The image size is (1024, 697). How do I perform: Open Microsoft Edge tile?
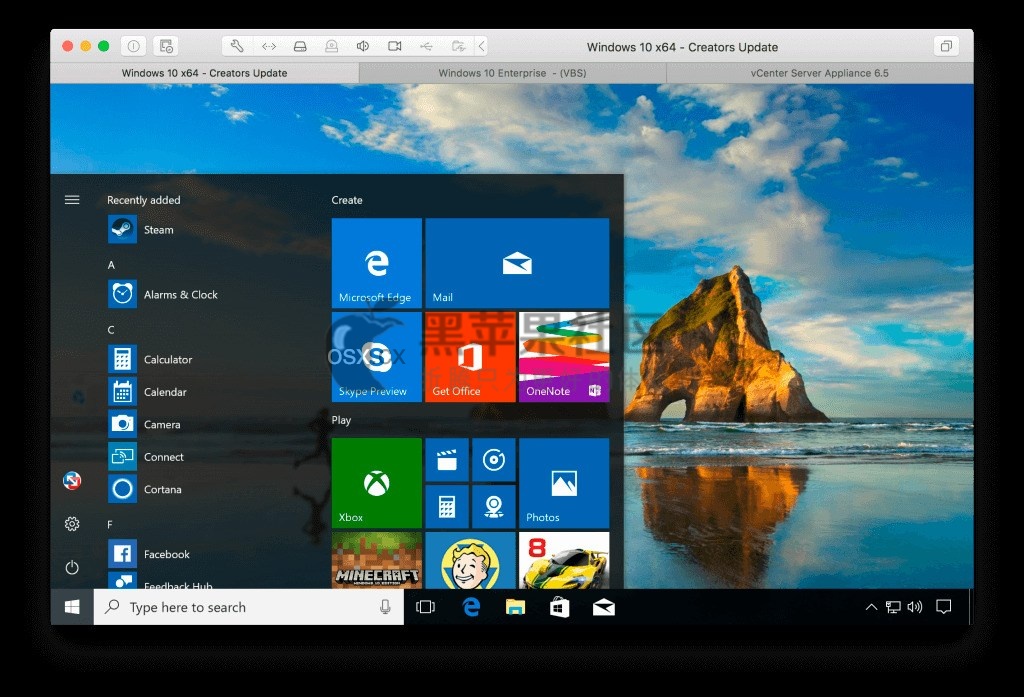(377, 263)
